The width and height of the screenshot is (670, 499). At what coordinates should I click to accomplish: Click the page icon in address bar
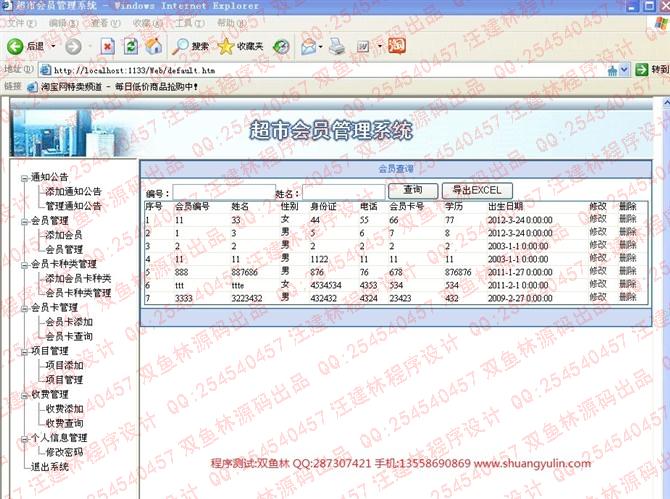(45, 70)
